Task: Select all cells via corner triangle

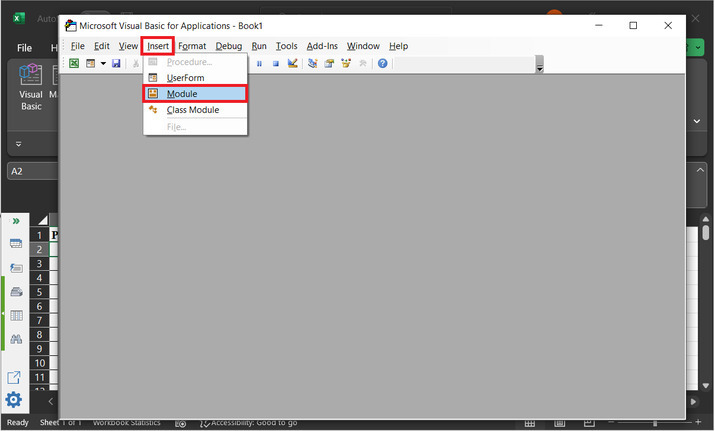Action: click(x=42, y=221)
